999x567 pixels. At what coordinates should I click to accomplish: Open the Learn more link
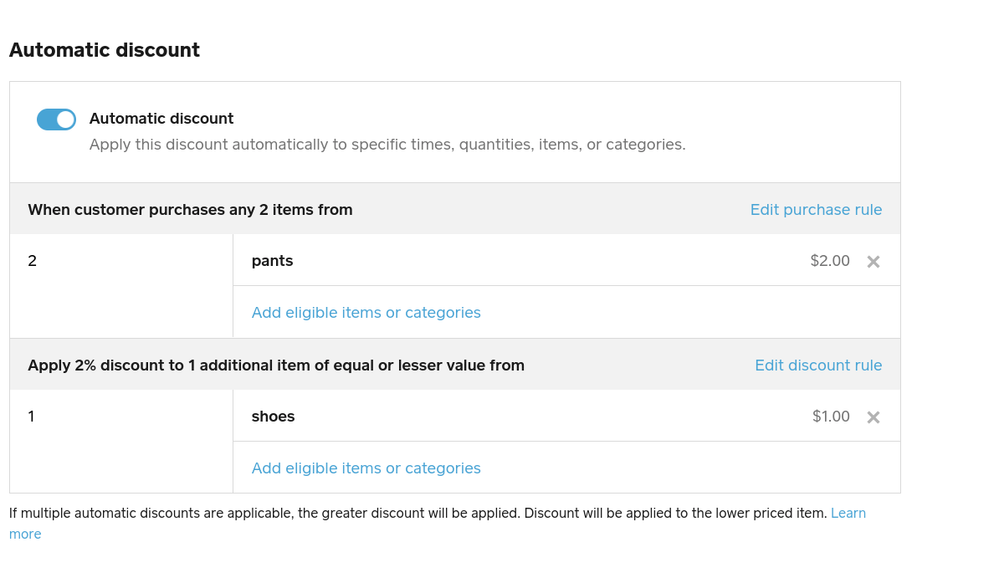847,513
